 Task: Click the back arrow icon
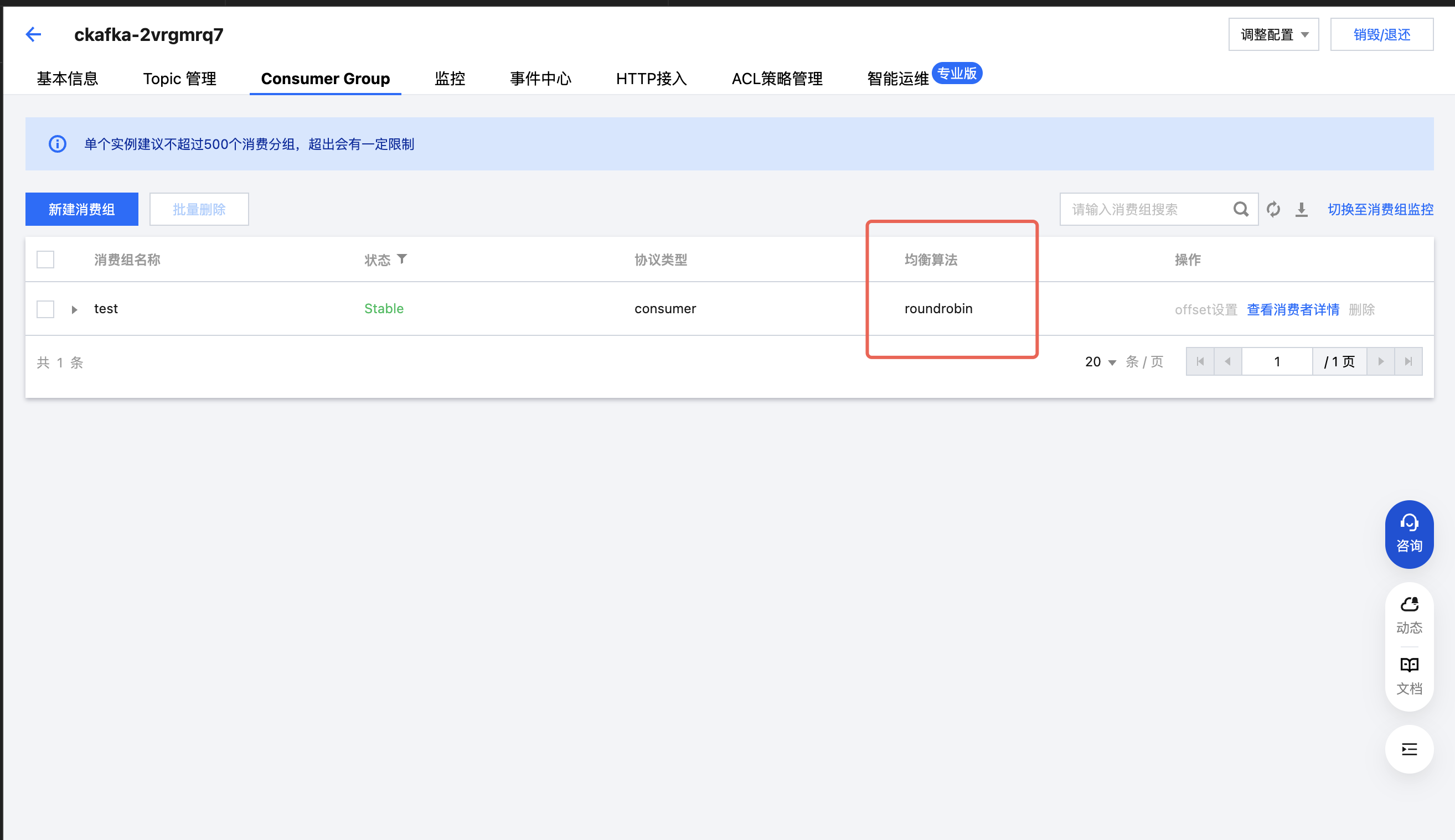tap(33, 35)
